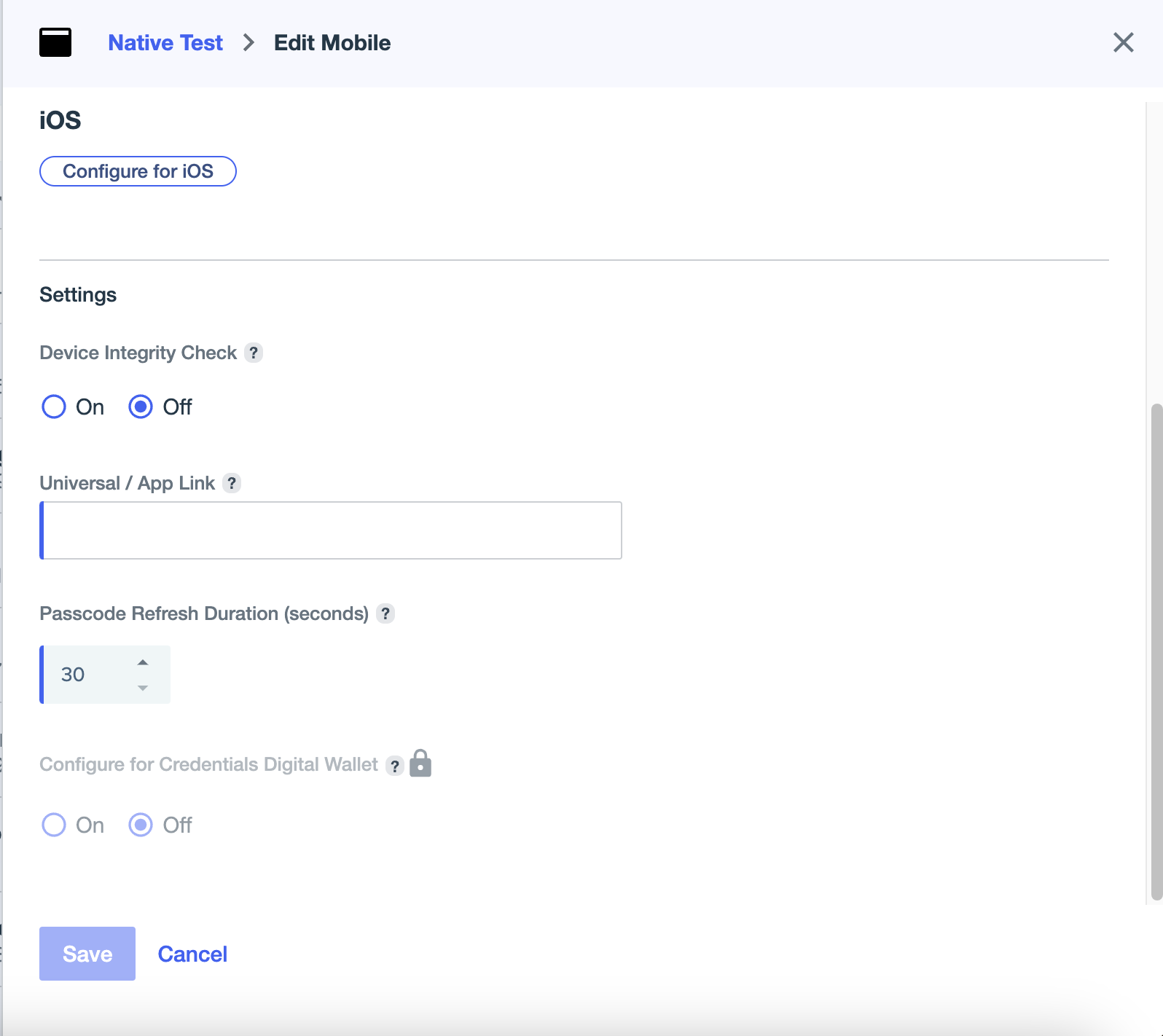
Task: Open help for Passcode Refresh Duration
Action: point(385,613)
